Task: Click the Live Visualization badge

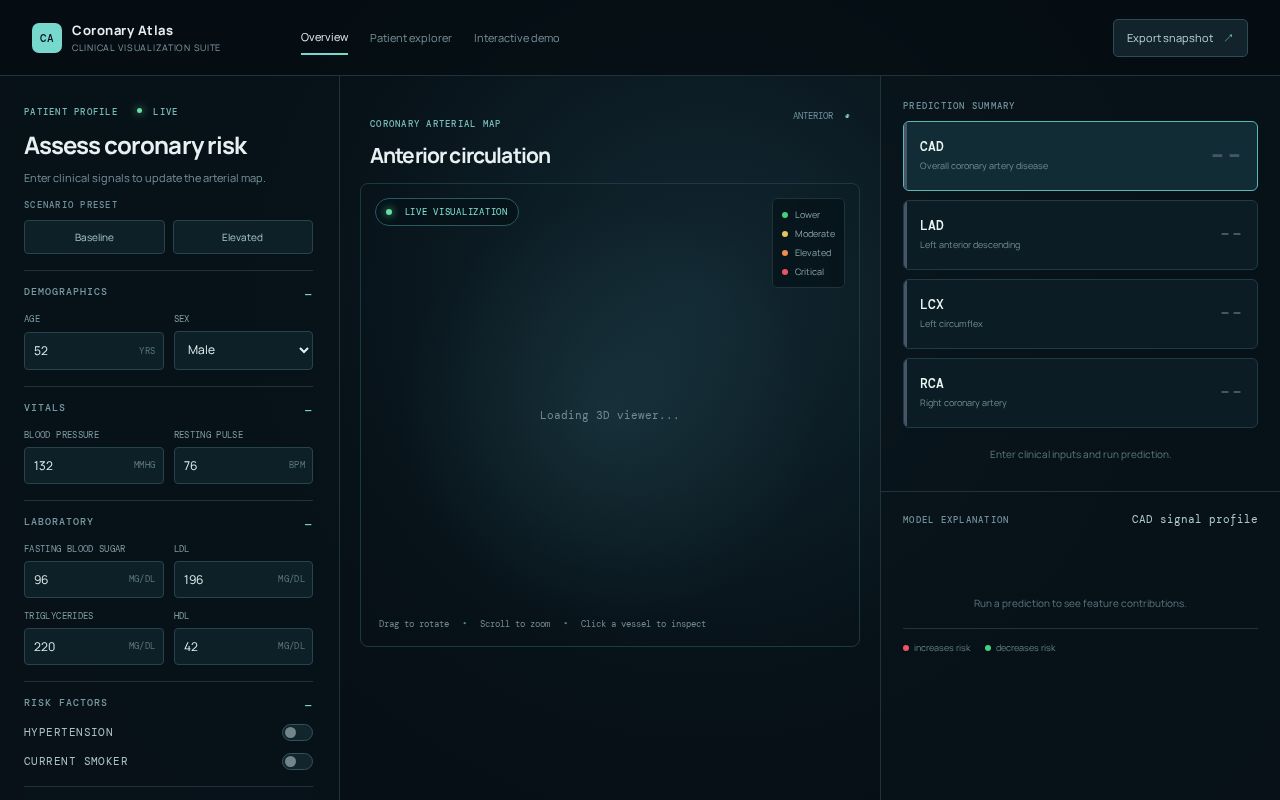Action: pyautogui.click(x=447, y=212)
